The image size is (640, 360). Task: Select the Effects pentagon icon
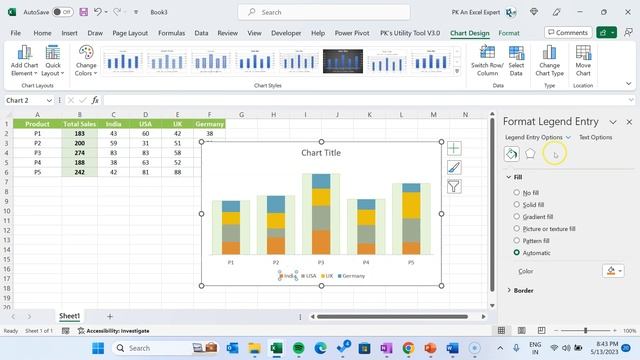[x=530, y=153]
